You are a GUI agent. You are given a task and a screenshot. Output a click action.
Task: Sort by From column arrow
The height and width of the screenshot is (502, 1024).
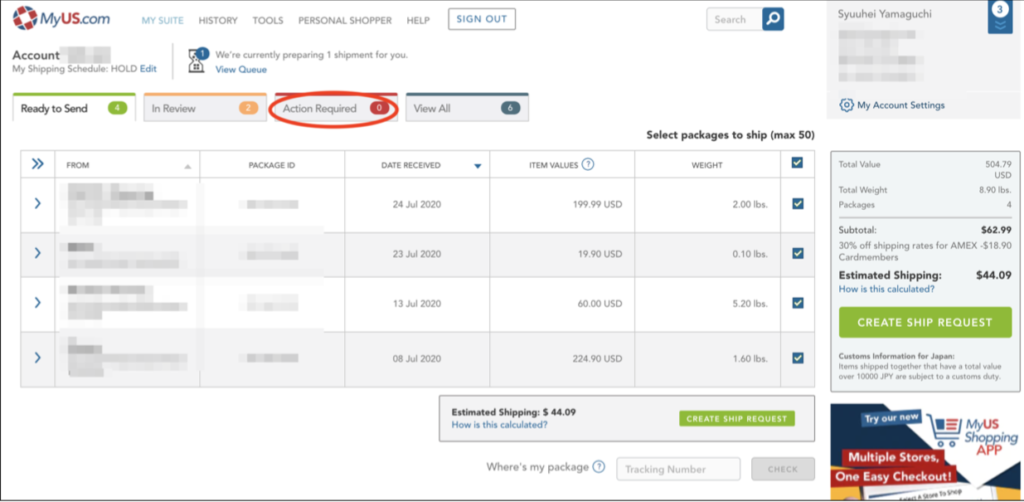187,166
